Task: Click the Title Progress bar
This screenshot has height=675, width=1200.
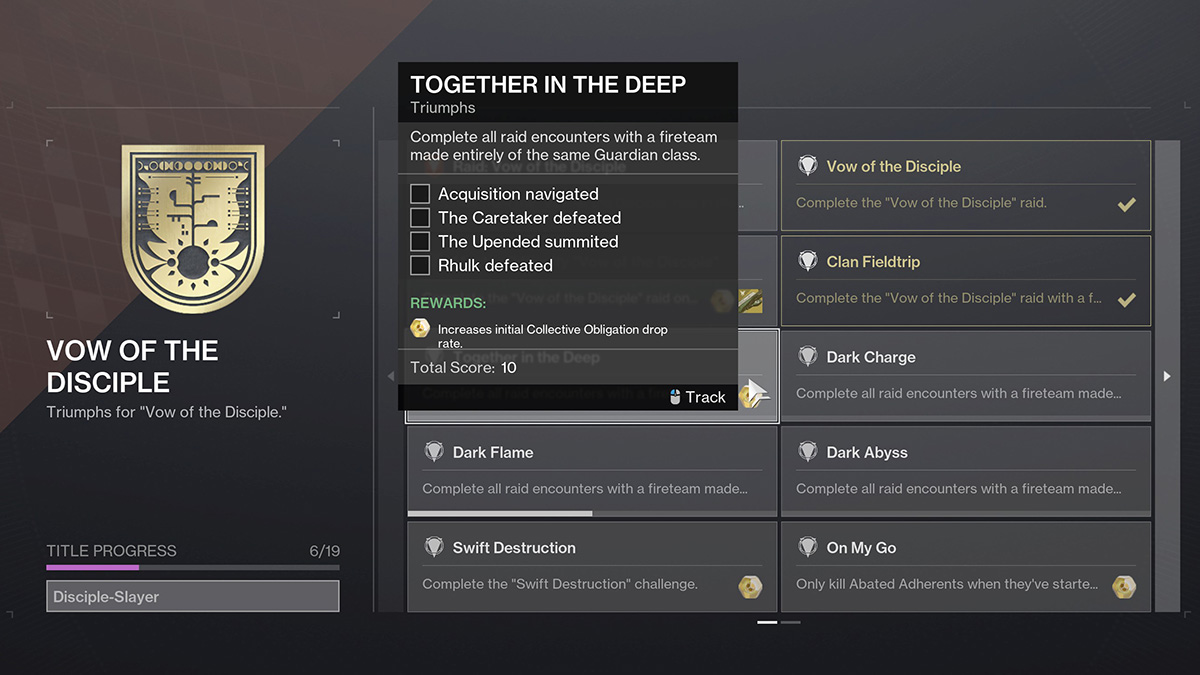Action: pos(192,567)
